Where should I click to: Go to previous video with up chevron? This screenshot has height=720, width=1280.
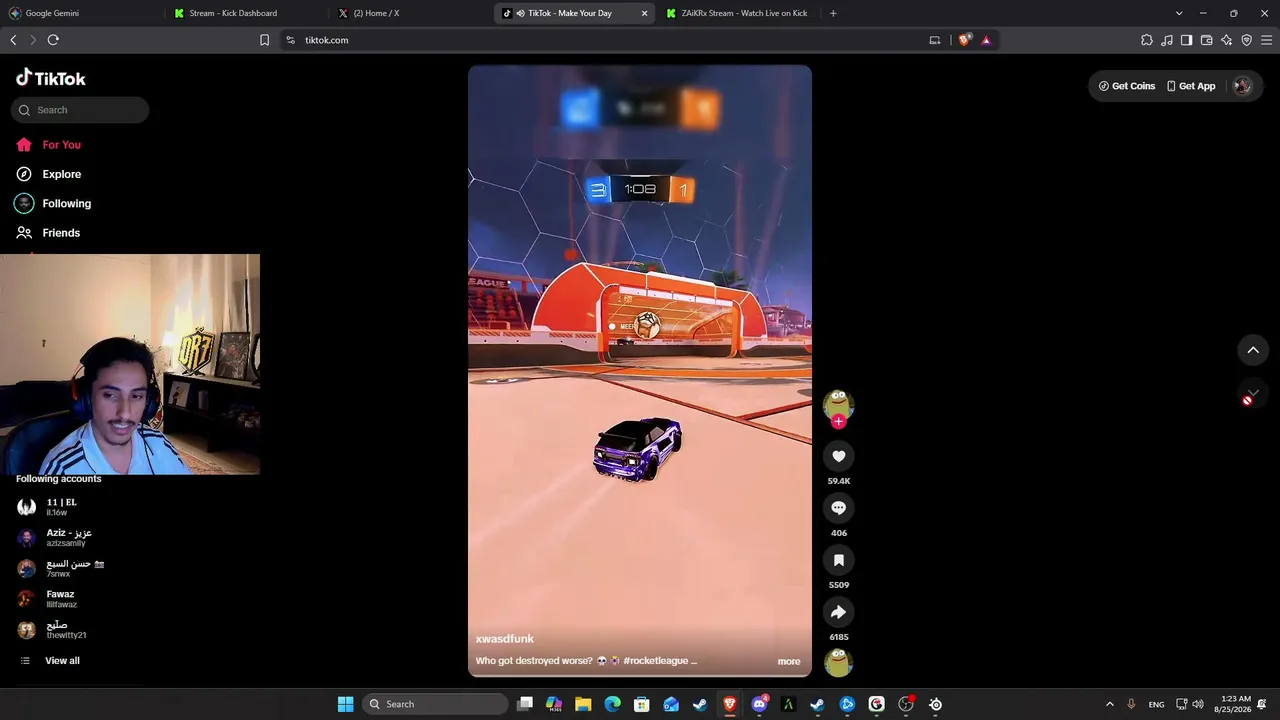1253,350
